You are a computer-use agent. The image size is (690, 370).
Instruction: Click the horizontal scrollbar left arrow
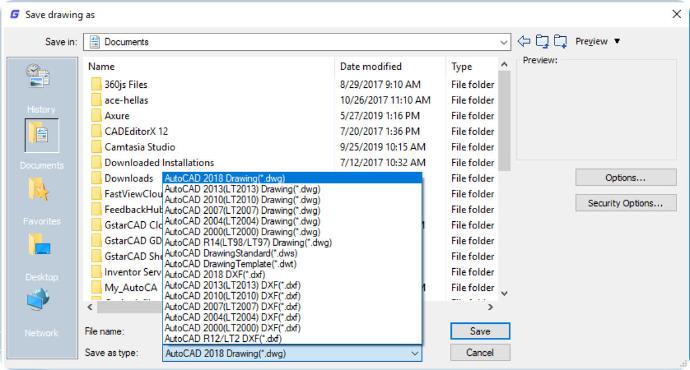pos(90,307)
